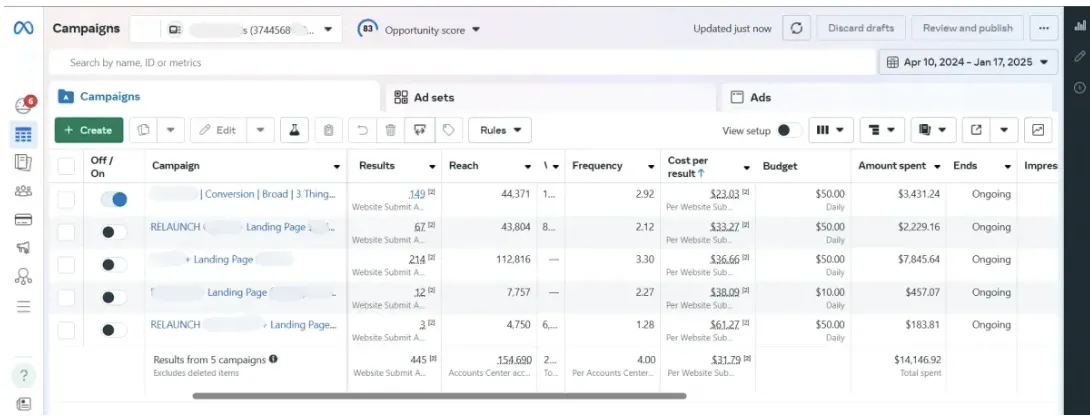Click the Delete trash icon

pyautogui.click(x=391, y=130)
